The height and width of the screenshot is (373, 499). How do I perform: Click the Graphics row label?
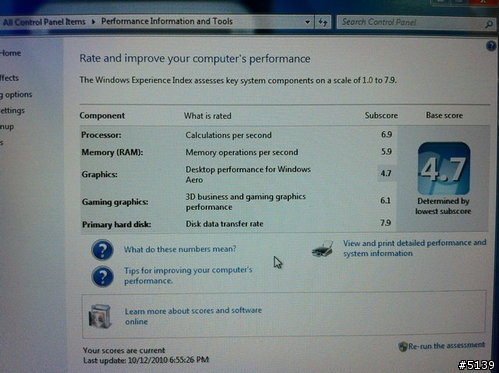(99, 174)
